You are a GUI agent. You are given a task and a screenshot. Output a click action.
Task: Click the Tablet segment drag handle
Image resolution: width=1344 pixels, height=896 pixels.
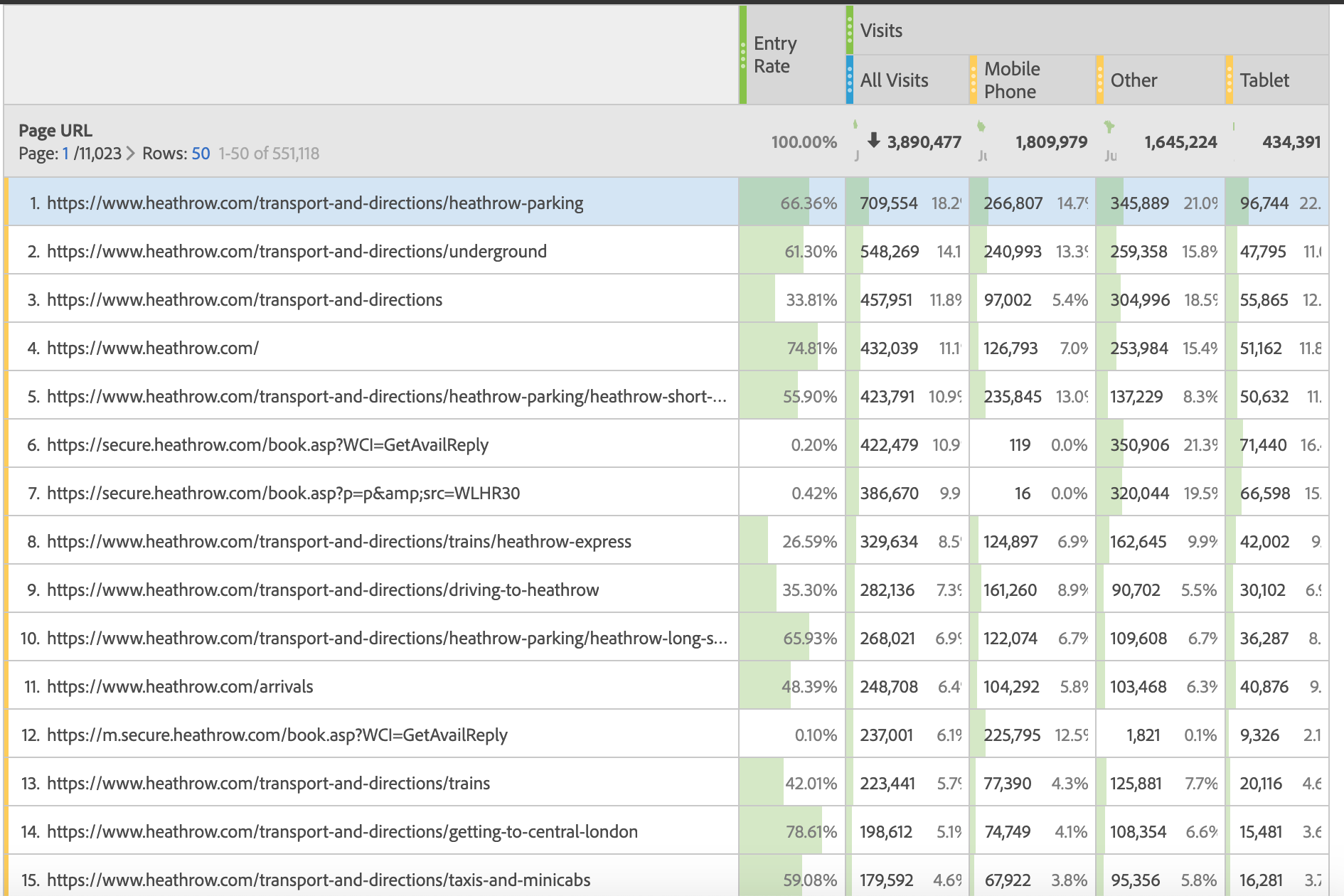(x=1229, y=80)
